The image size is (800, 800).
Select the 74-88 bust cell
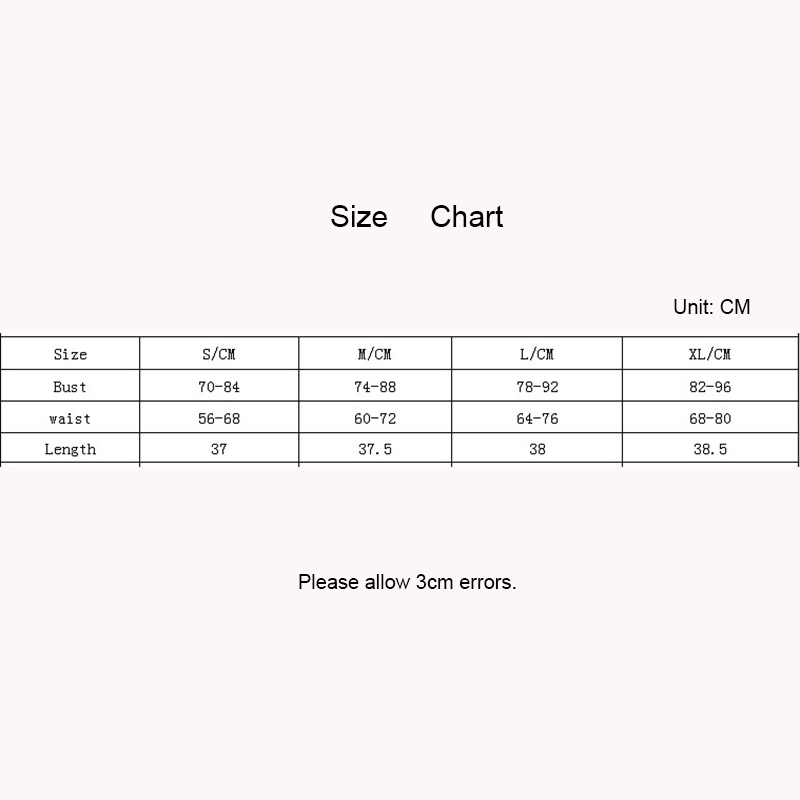[375, 387]
